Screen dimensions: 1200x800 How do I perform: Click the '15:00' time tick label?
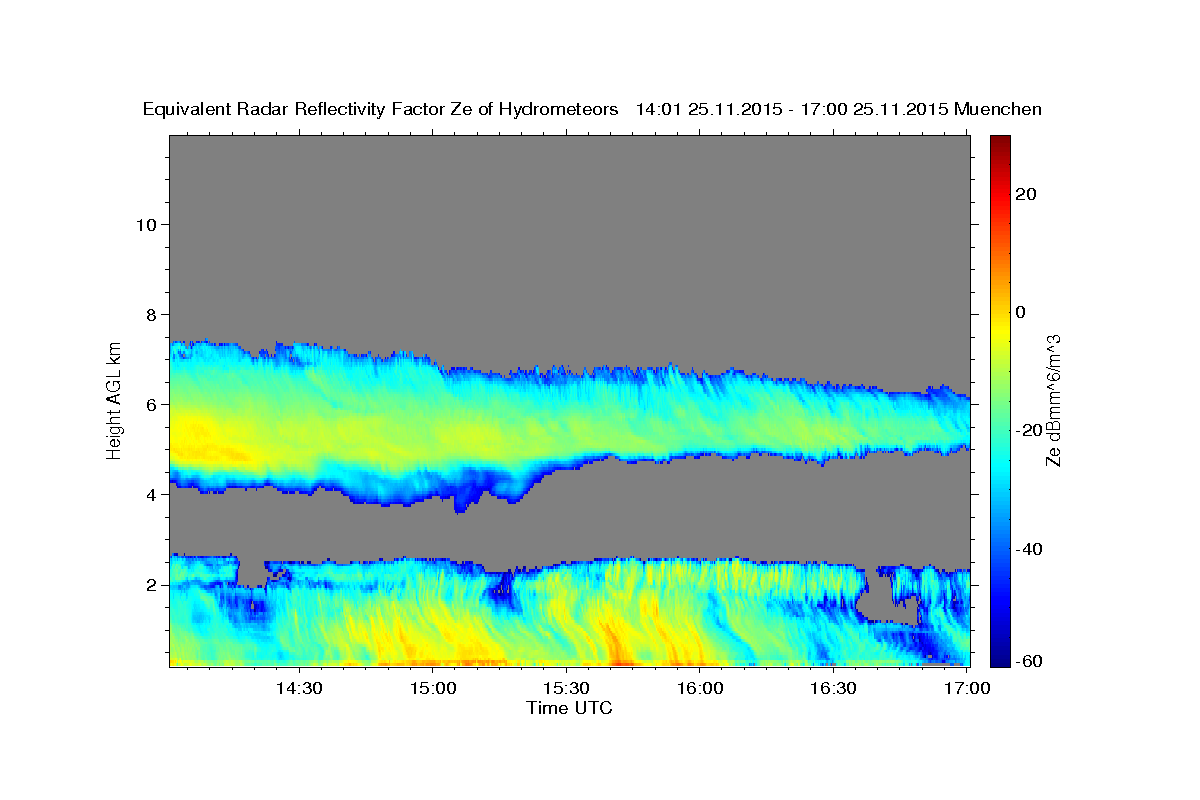[433, 688]
